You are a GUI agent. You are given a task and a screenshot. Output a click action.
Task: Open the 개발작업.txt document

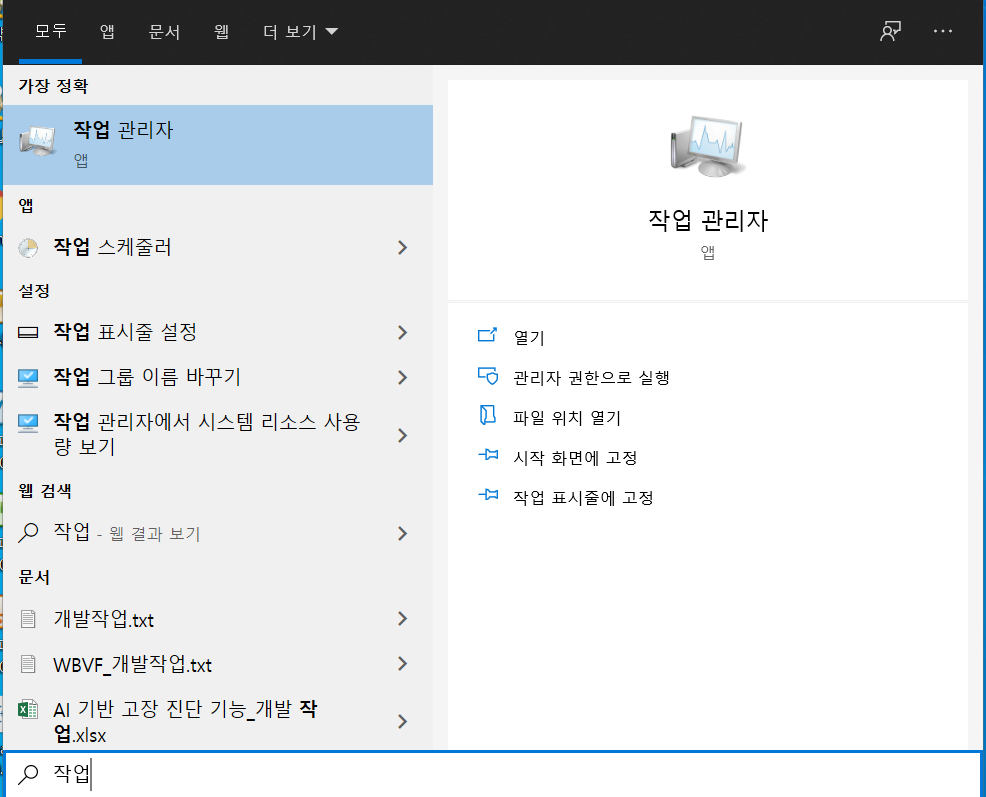[218, 619]
